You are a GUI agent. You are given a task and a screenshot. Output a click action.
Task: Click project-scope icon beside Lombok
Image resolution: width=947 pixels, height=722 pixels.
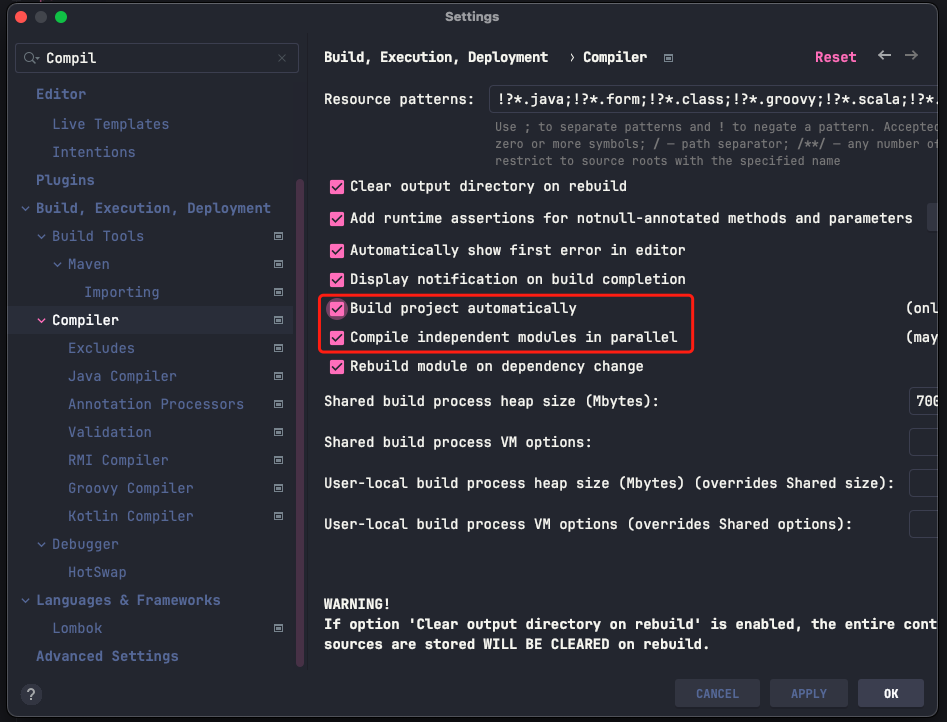pos(278,628)
